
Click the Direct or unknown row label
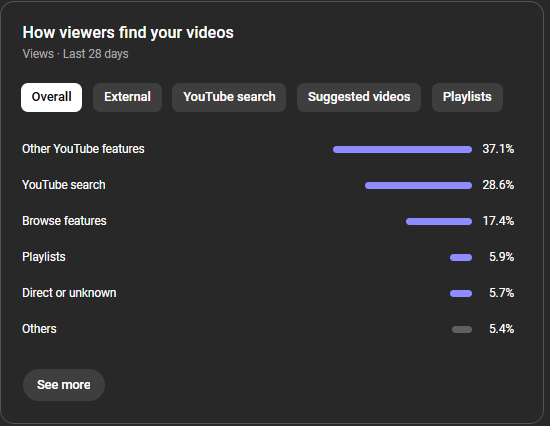click(x=69, y=293)
